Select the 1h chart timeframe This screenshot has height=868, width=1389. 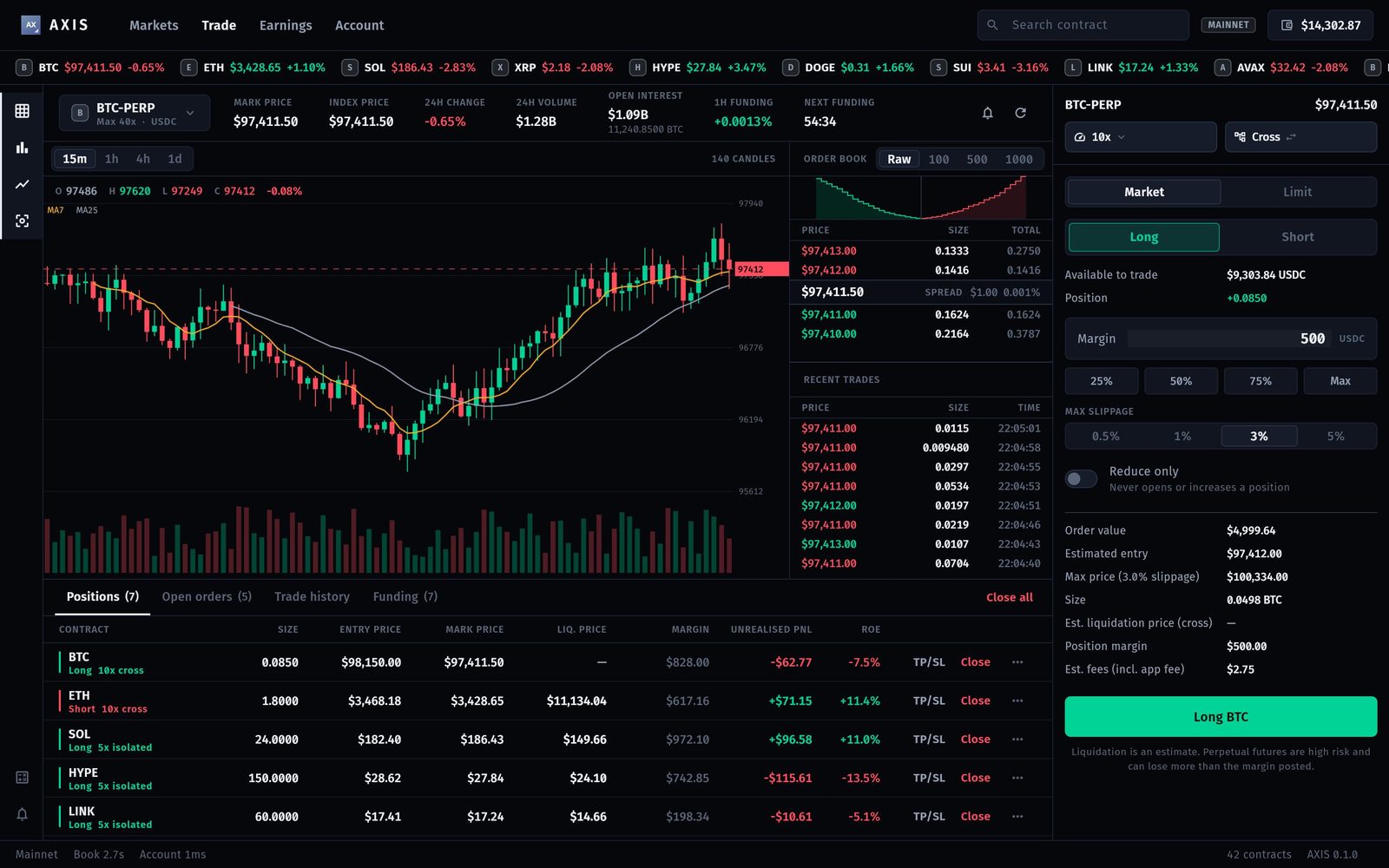(x=111, y=159)
